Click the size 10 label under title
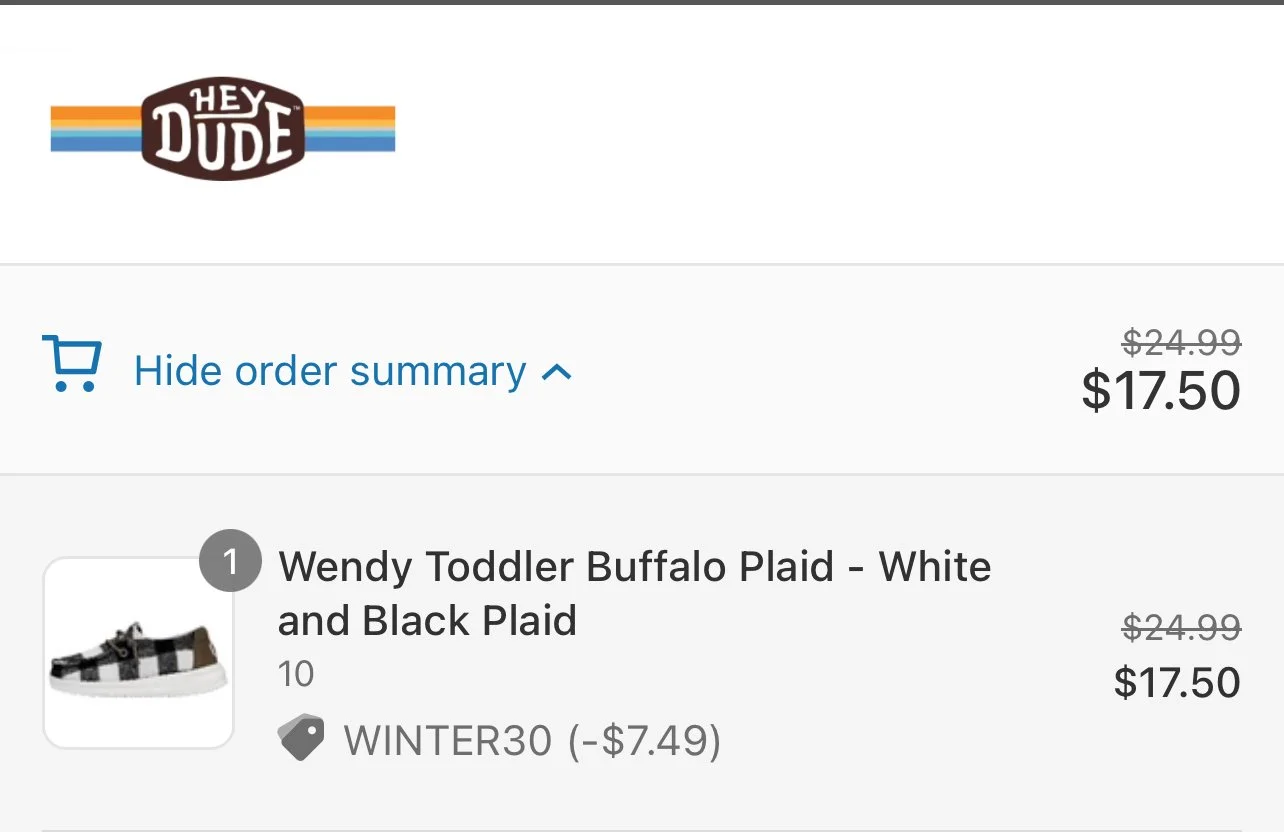Screen dimensions: 1284x832 point(296,674)
